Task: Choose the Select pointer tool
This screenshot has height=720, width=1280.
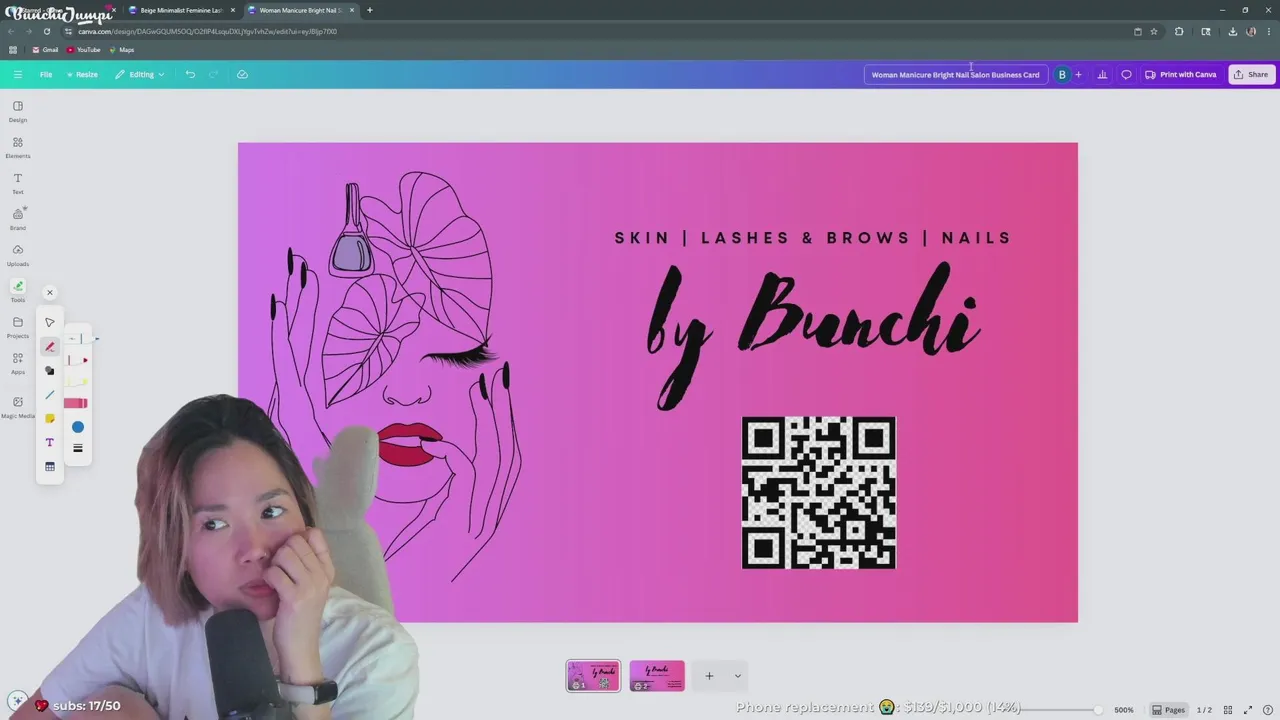Action: click(x=50, y=322)
